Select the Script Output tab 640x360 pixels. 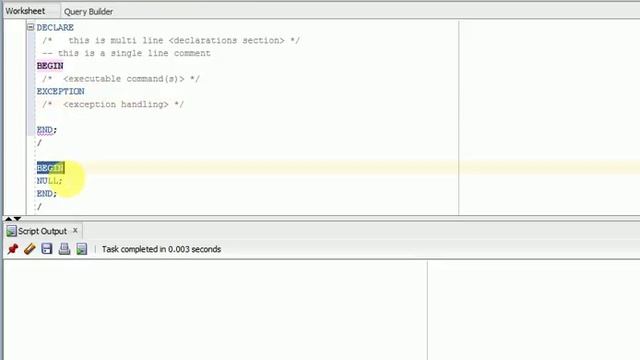pos(42,231)
